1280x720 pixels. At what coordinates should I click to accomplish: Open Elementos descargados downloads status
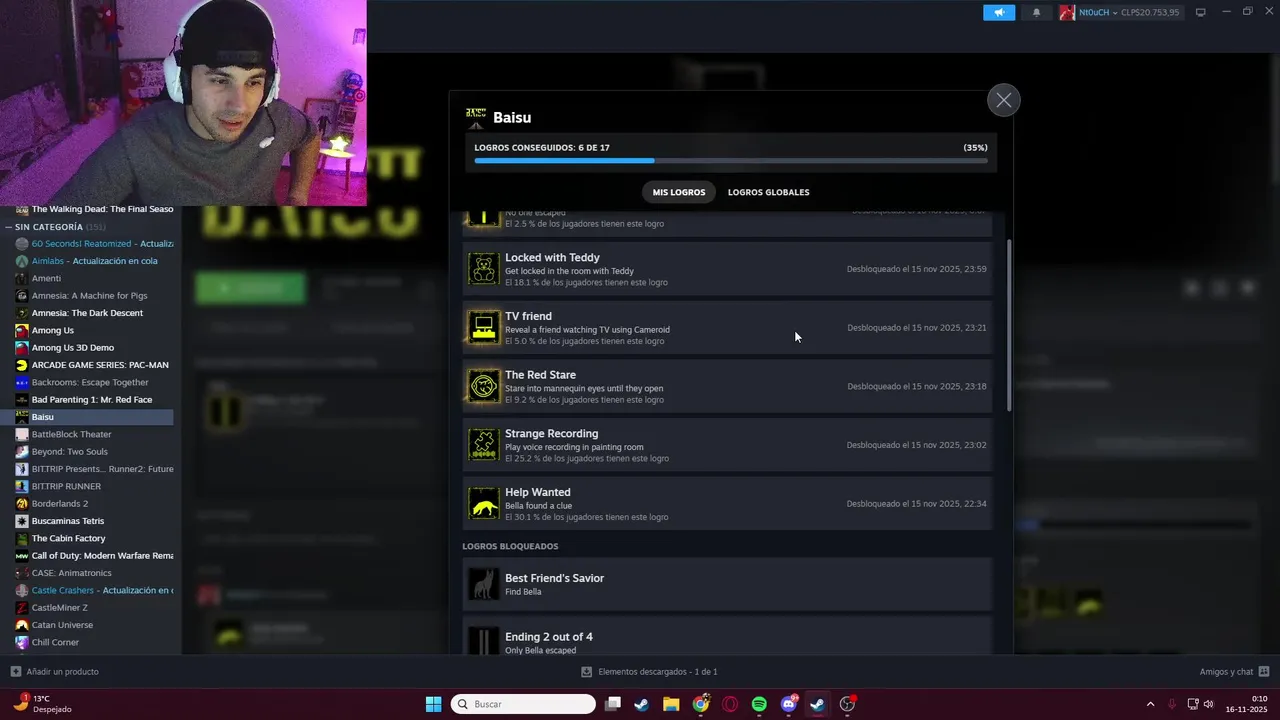[650, 671]
